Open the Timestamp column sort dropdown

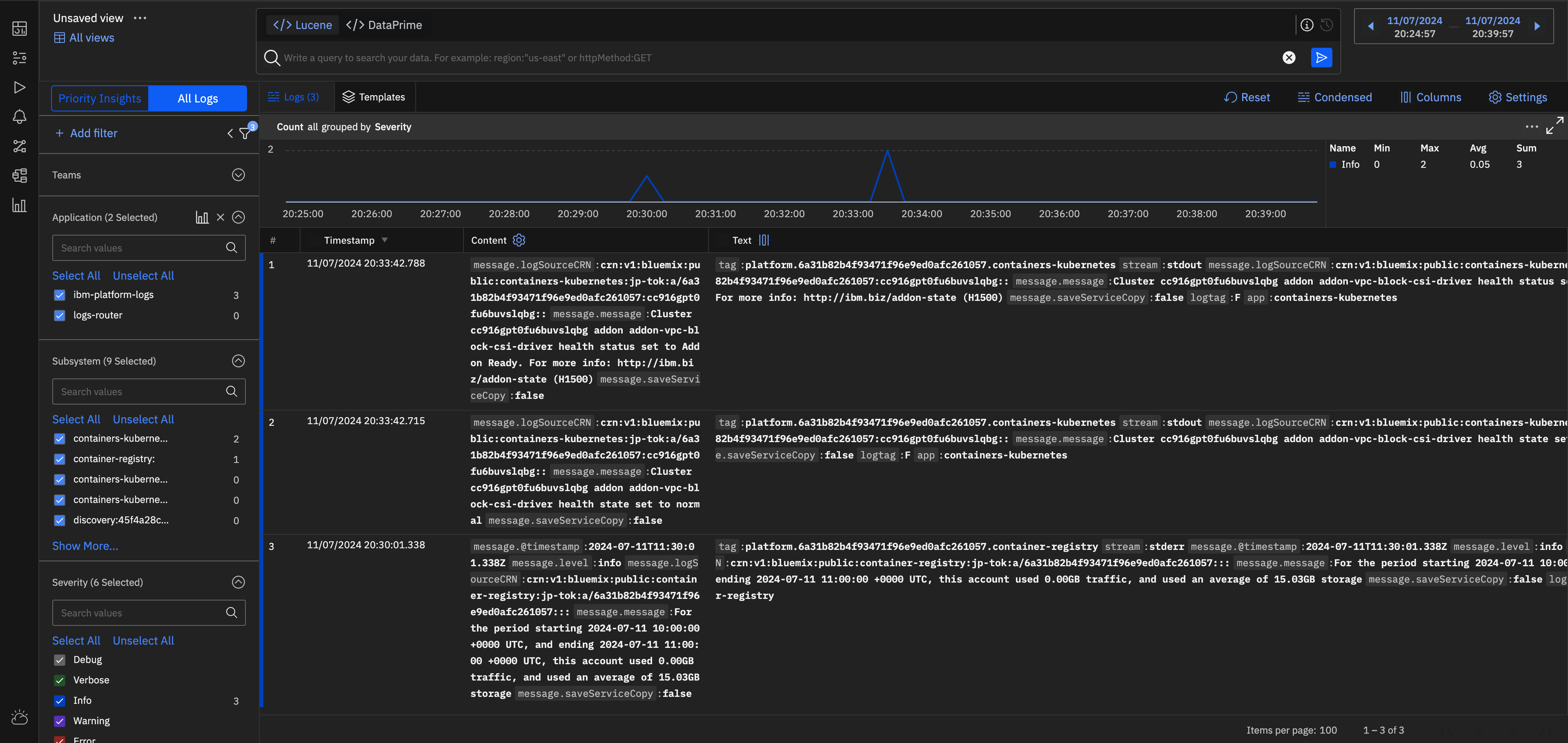coord(385,240)
